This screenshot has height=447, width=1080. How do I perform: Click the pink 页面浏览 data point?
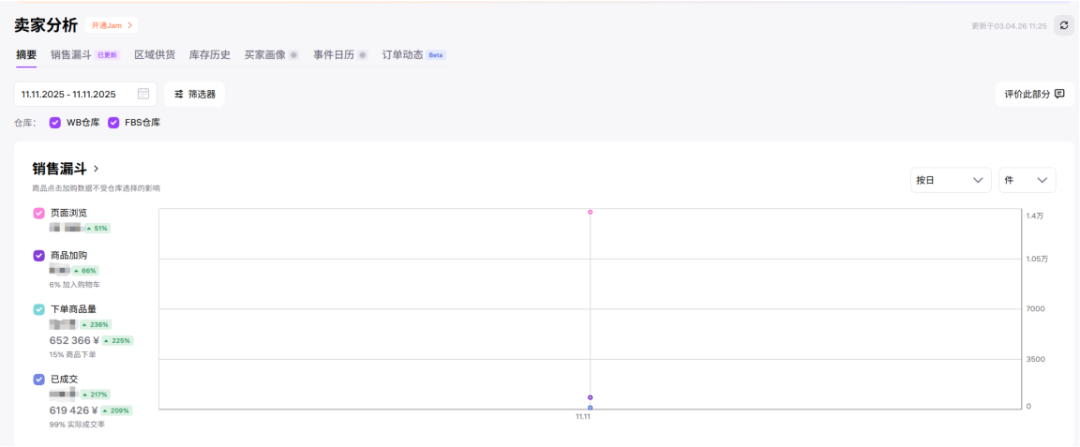pyautogui.click(x=590, y=212)
